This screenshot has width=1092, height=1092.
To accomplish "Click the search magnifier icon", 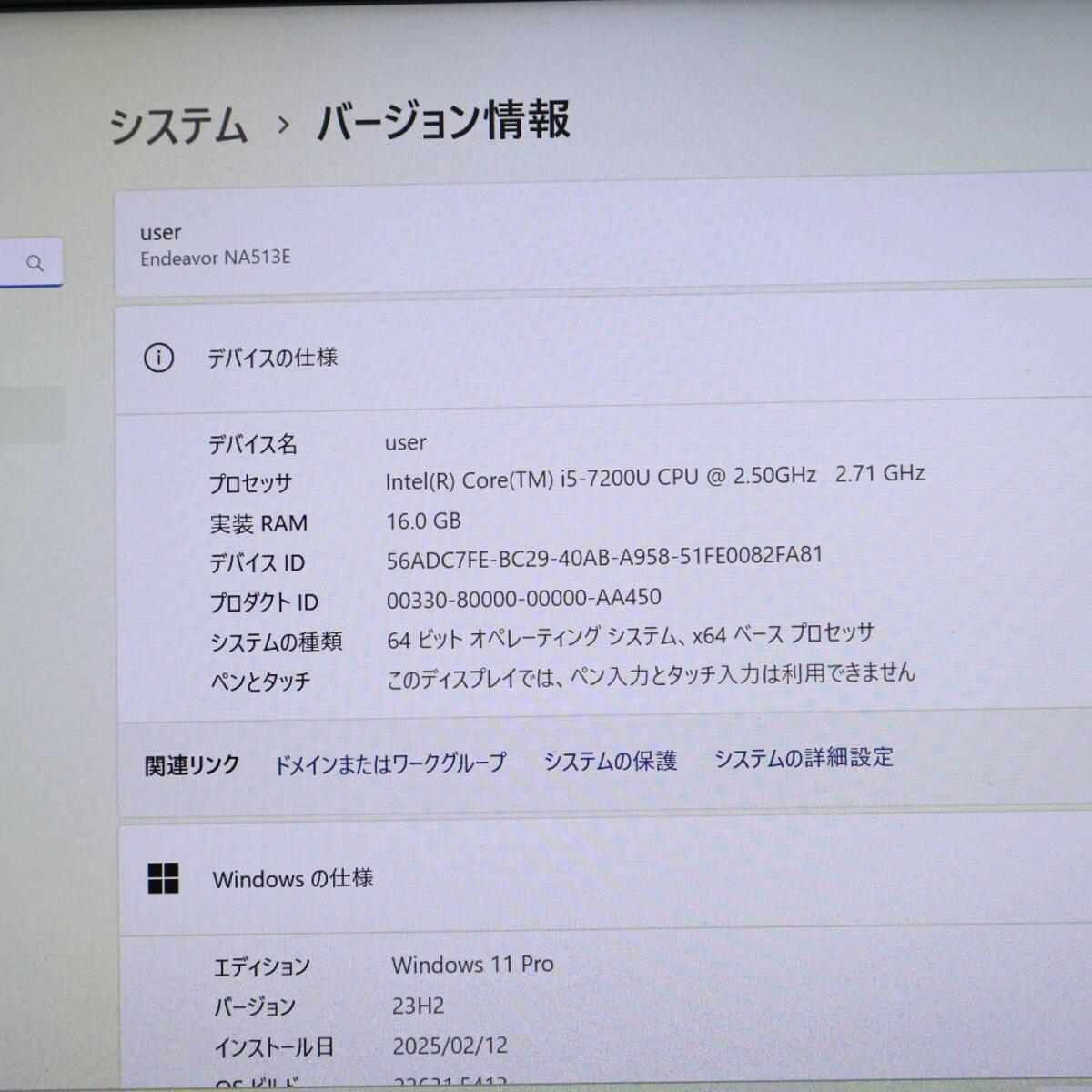I will 35,264.
